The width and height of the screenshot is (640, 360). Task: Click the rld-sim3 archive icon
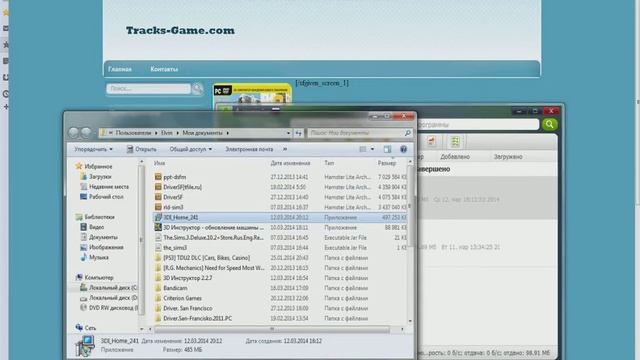(158, 207)
